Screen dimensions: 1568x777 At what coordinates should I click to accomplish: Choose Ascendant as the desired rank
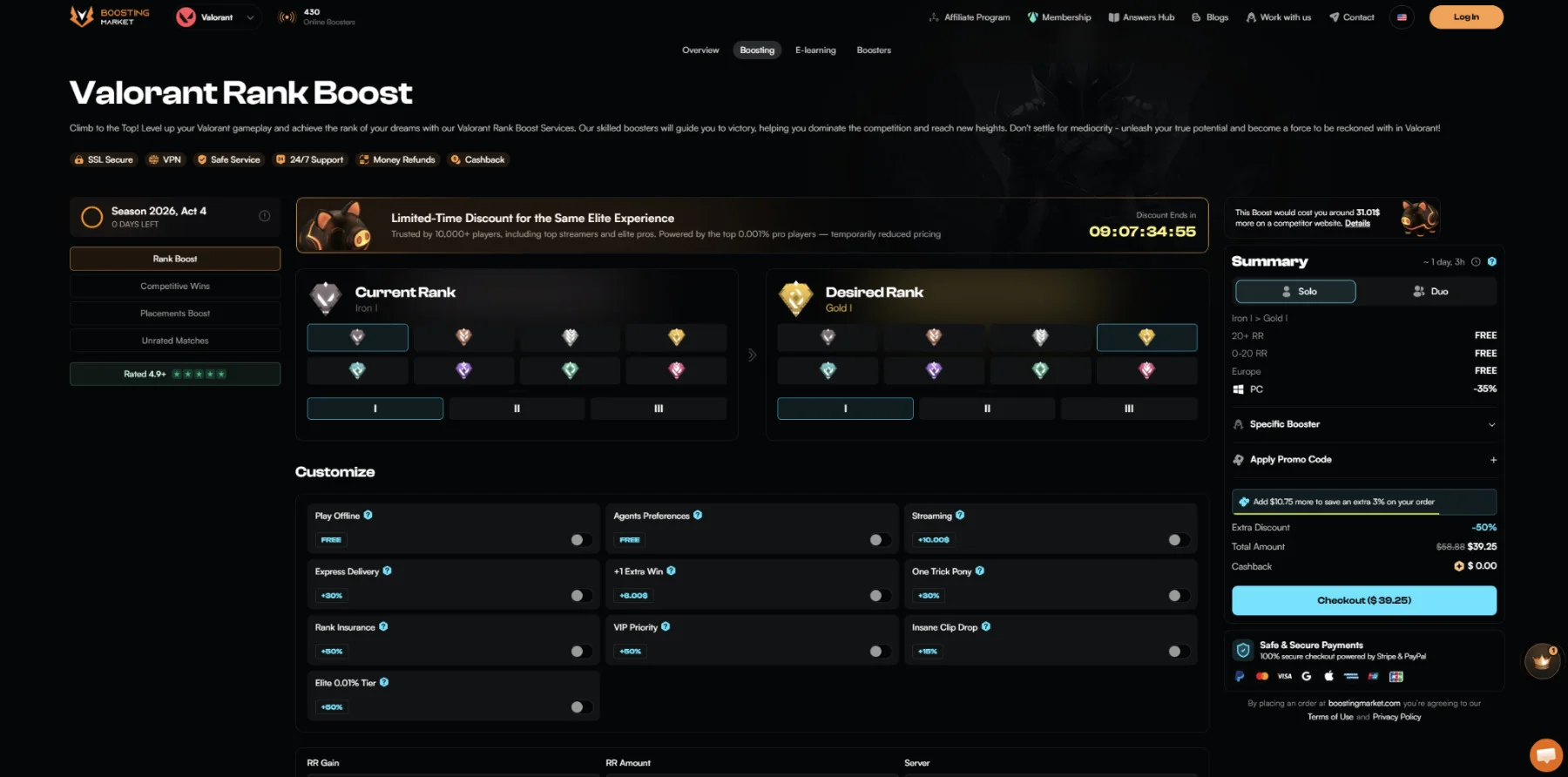click(x=1040, y=370)
